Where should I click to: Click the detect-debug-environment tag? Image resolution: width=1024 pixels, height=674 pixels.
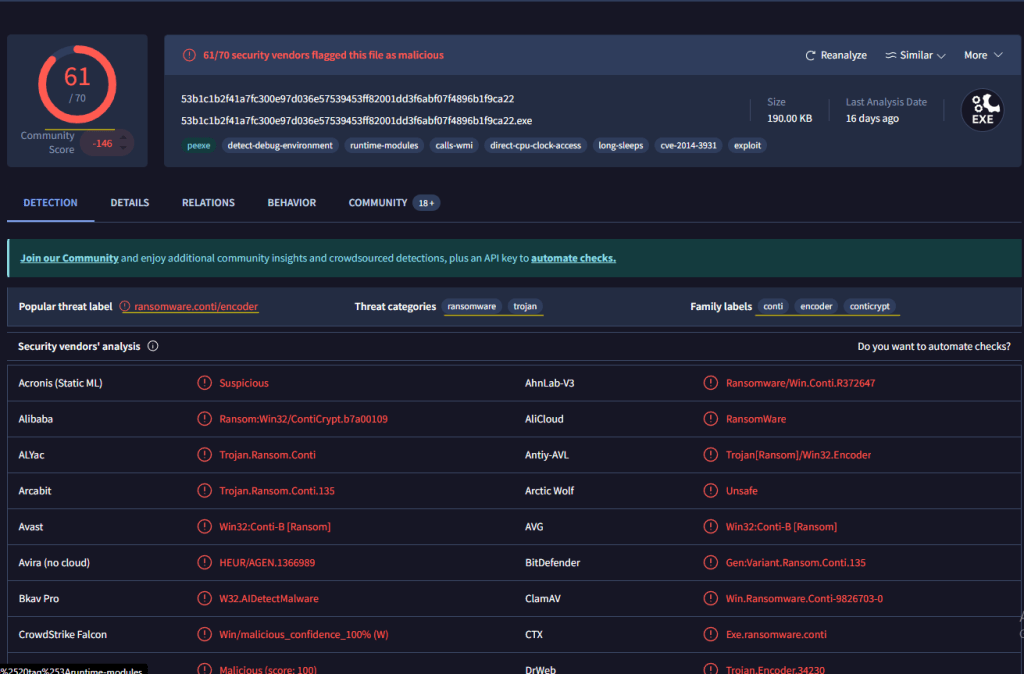280,145
